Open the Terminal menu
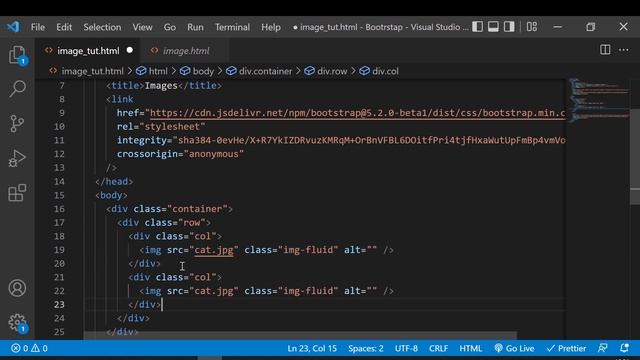 (x=232, y=27)
